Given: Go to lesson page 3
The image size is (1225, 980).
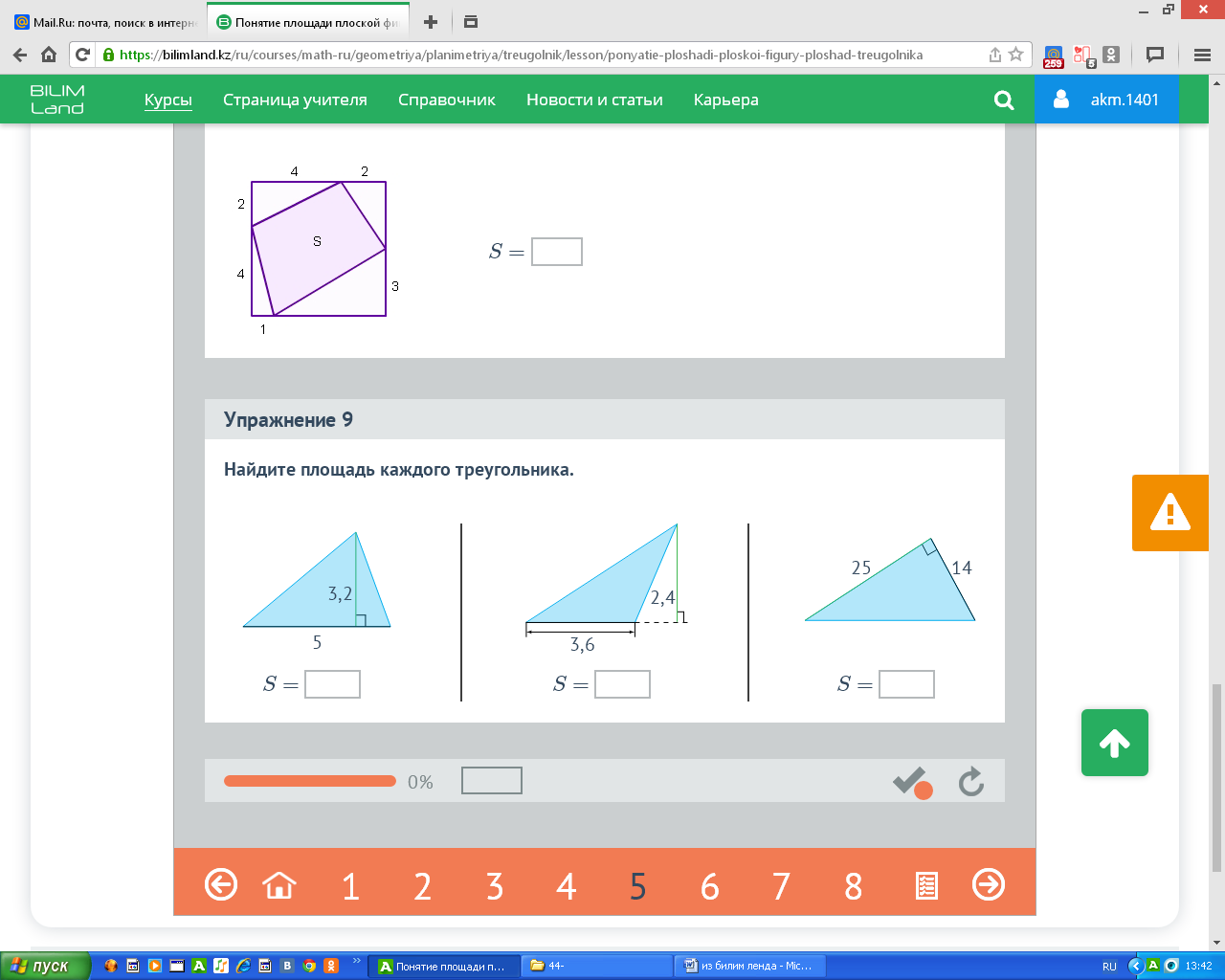Looking at the screenshot, I should (495, 886).
